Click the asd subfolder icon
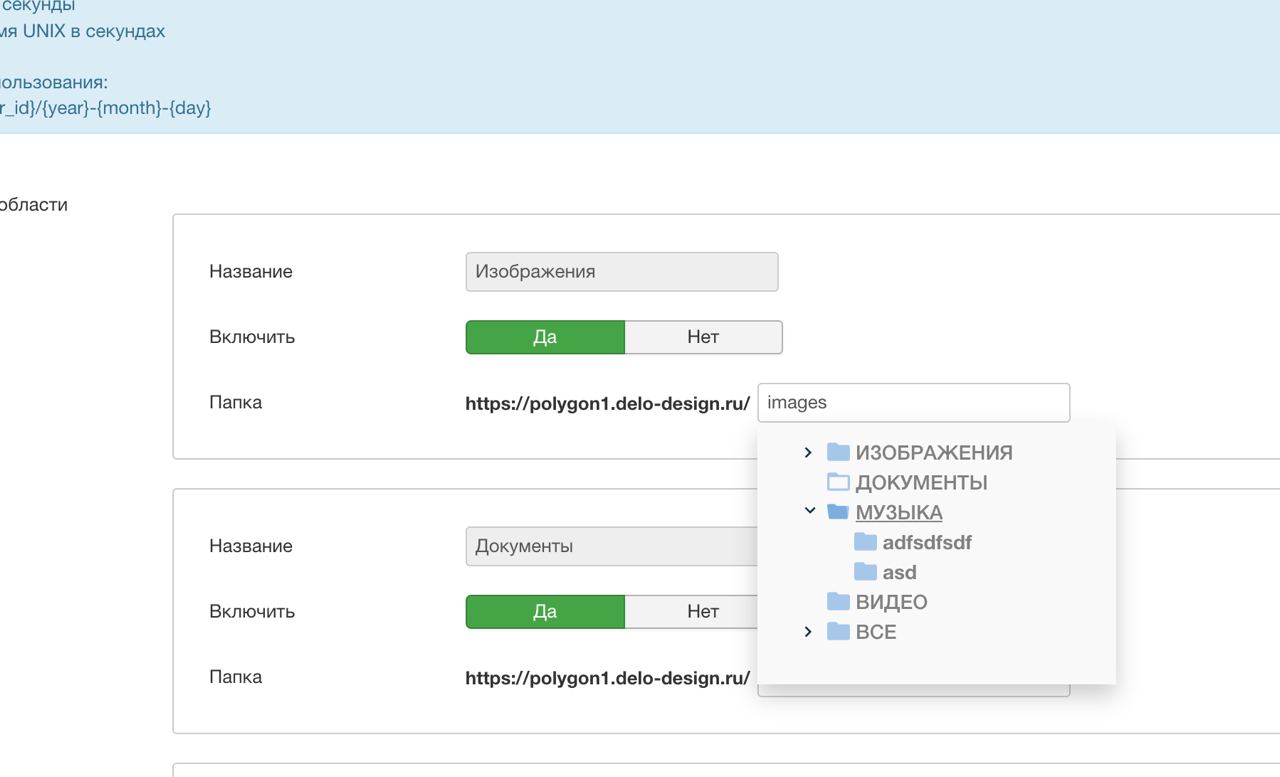Viewport: 1280px width, 777px height. [865, 572]
